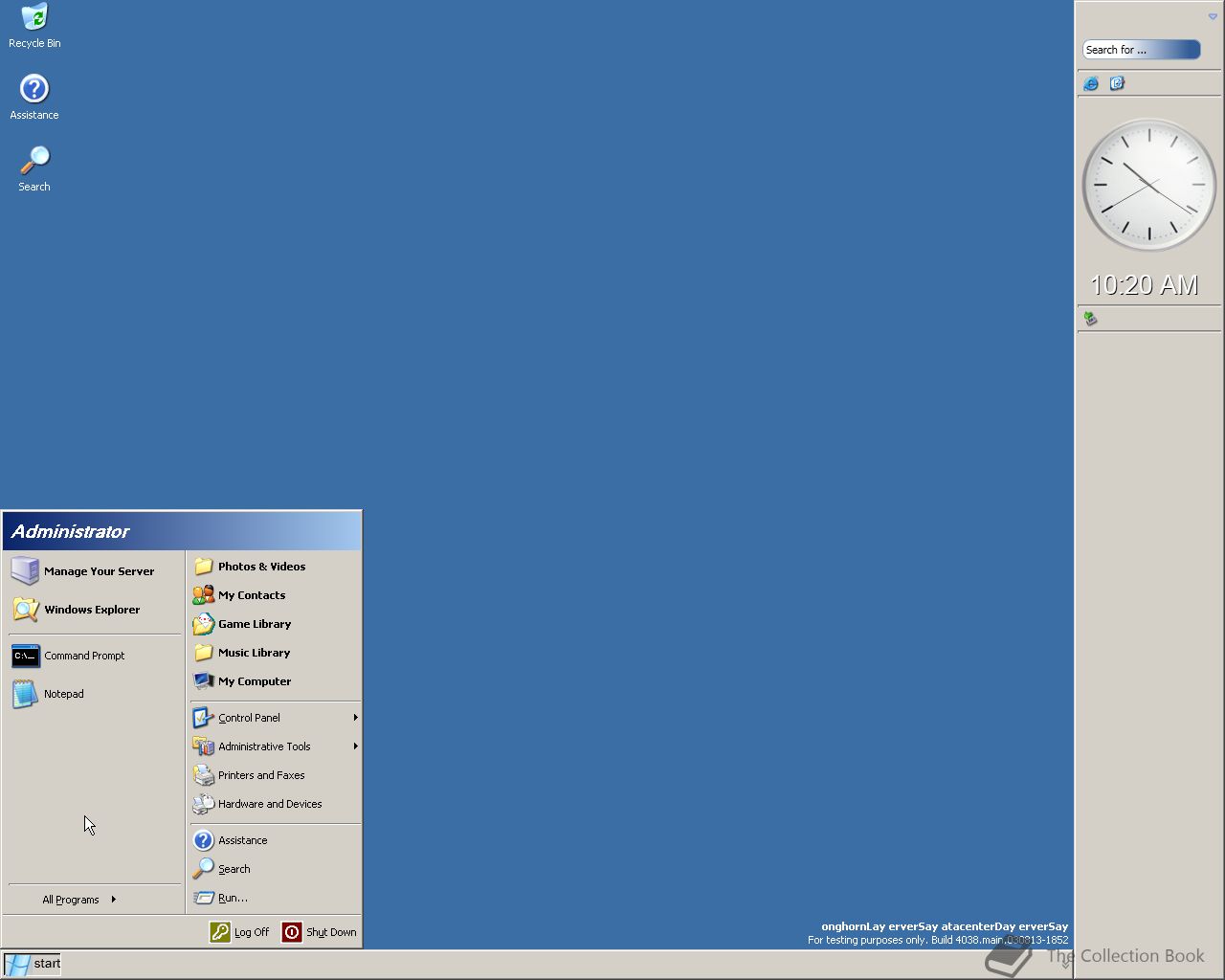This screenshot has height=980, width=1225.
Task: Open Windows Explorer from Start menu
Action: tap(92, 610)
